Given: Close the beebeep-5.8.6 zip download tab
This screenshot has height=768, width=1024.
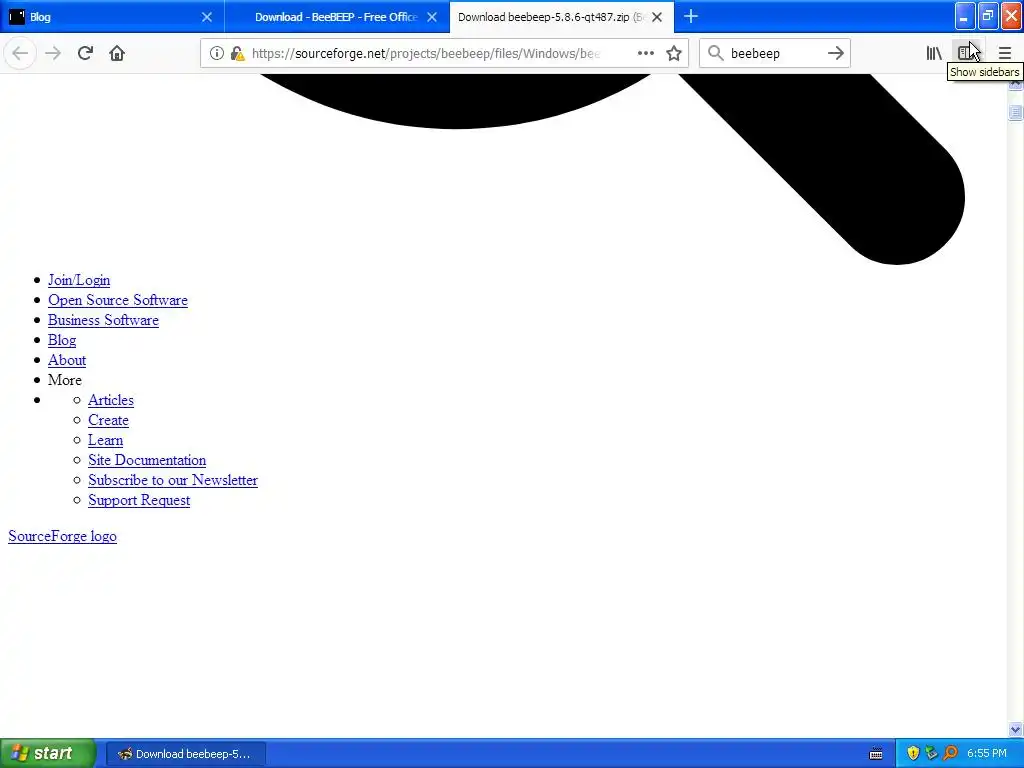Looking at the screenshot, I should pyautogui.click(x=657, y=17).
